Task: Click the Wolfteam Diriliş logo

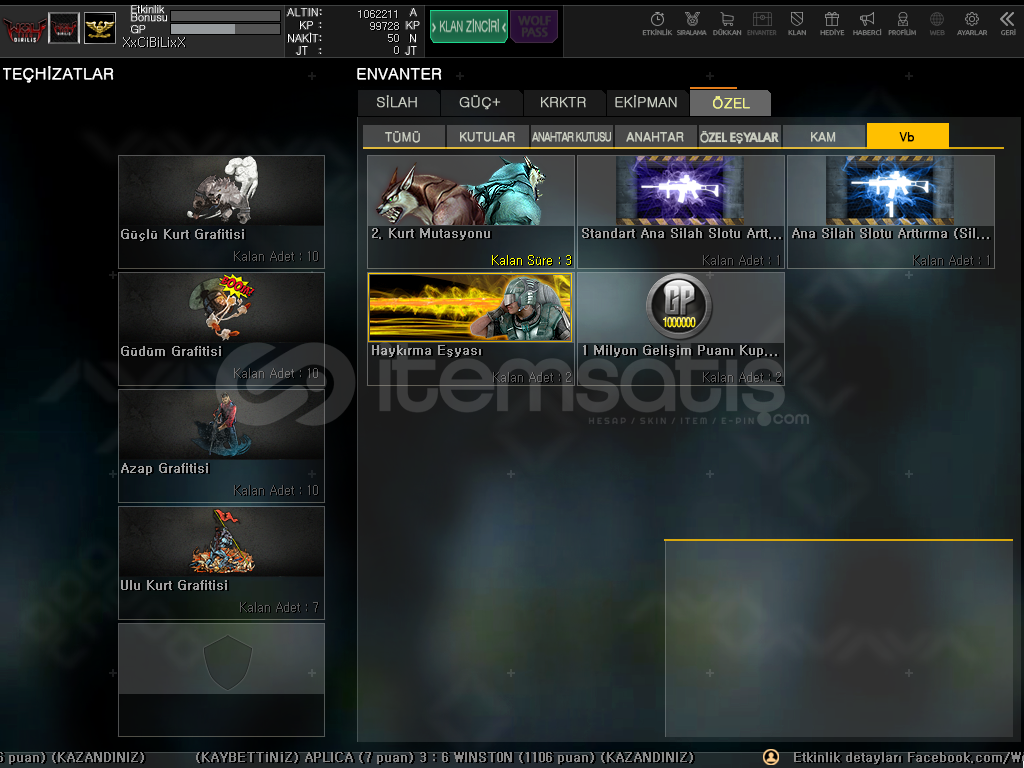Action: [25, 29]
